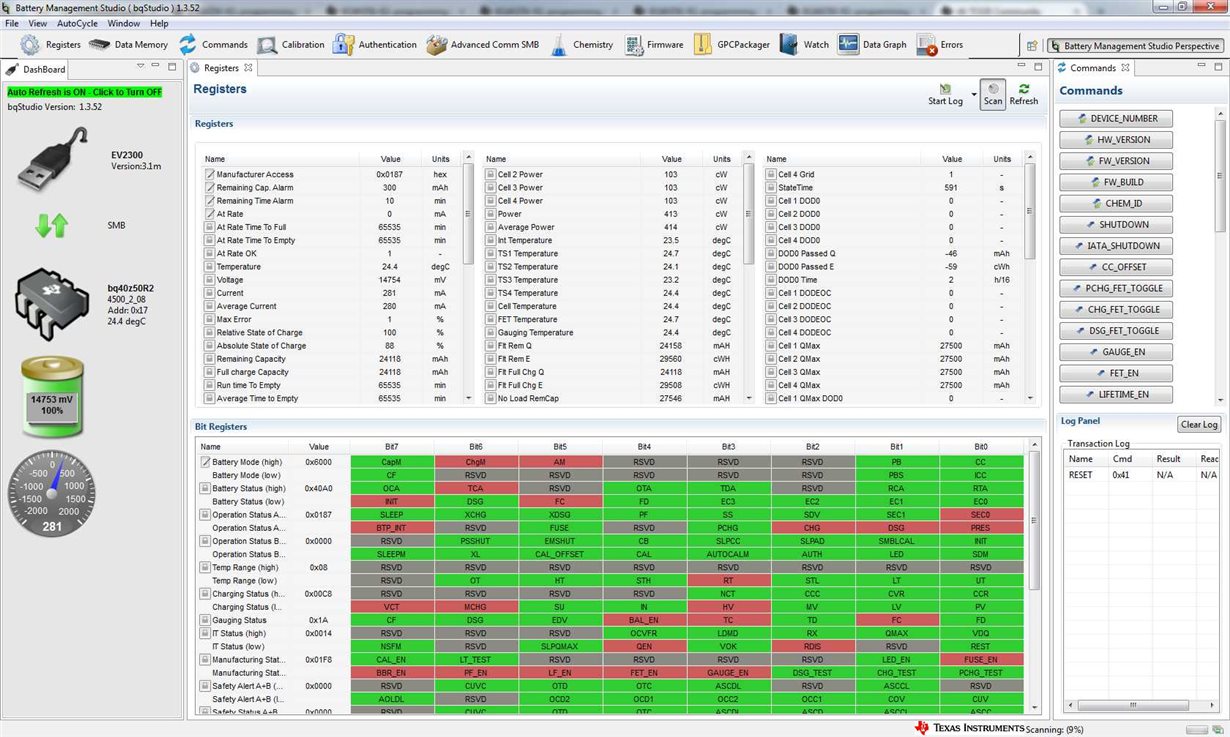Click the current gauge dial
The width and height of the screenshot is (1230, 737).
pos(52,492)
